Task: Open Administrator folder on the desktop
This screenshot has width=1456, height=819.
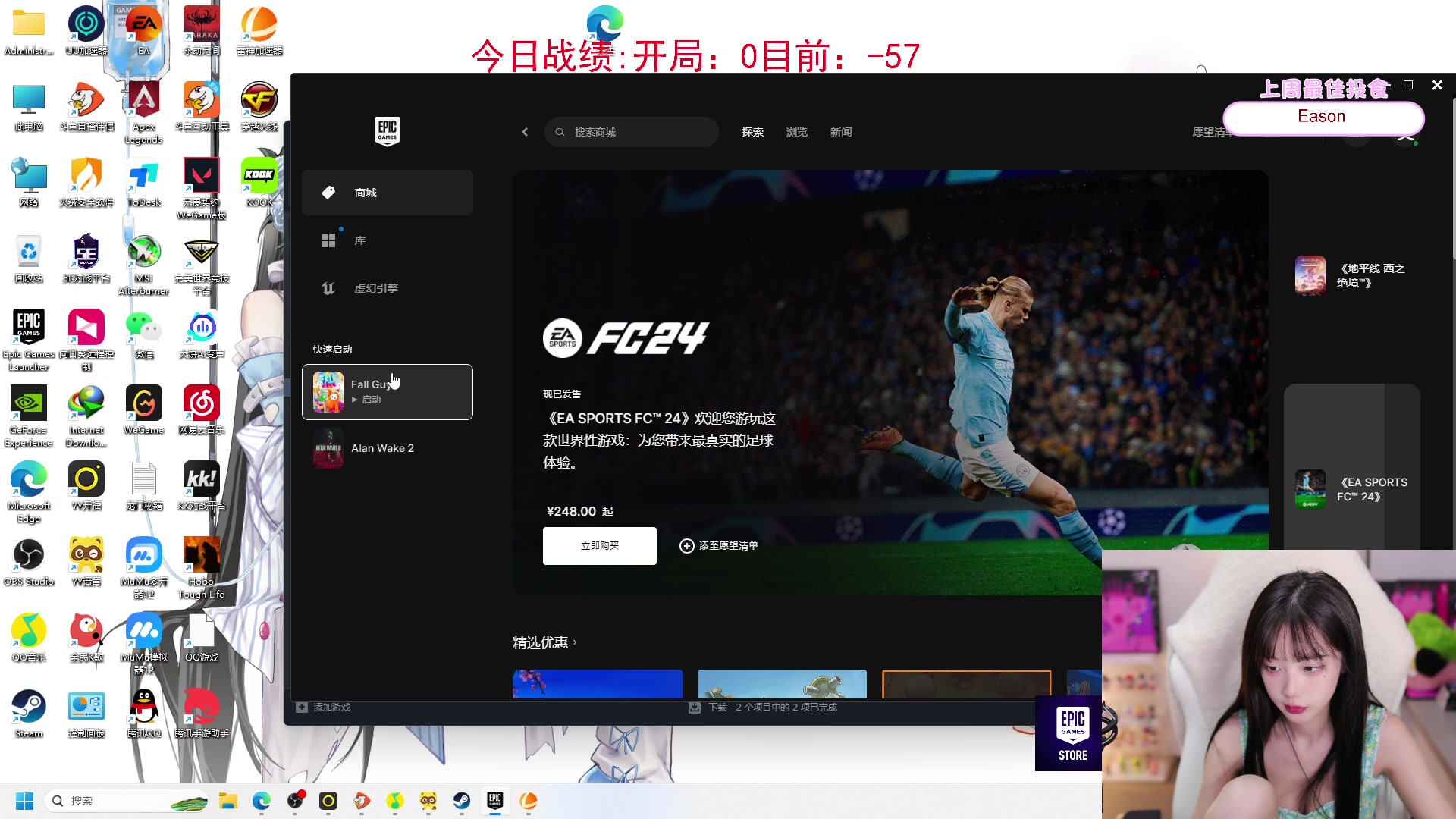Action: pos(29,32)
